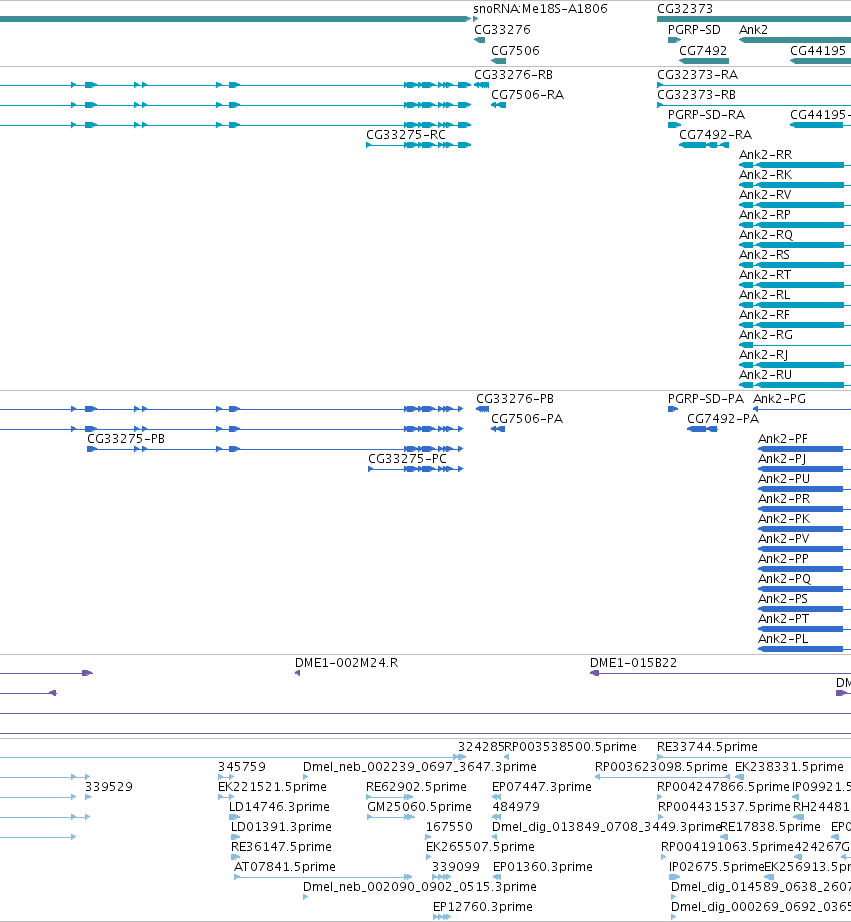Click transcript Ank2-RU
The width and height of the screenshot is (851, 922).
pyautogui.click(x=766, y=375)
